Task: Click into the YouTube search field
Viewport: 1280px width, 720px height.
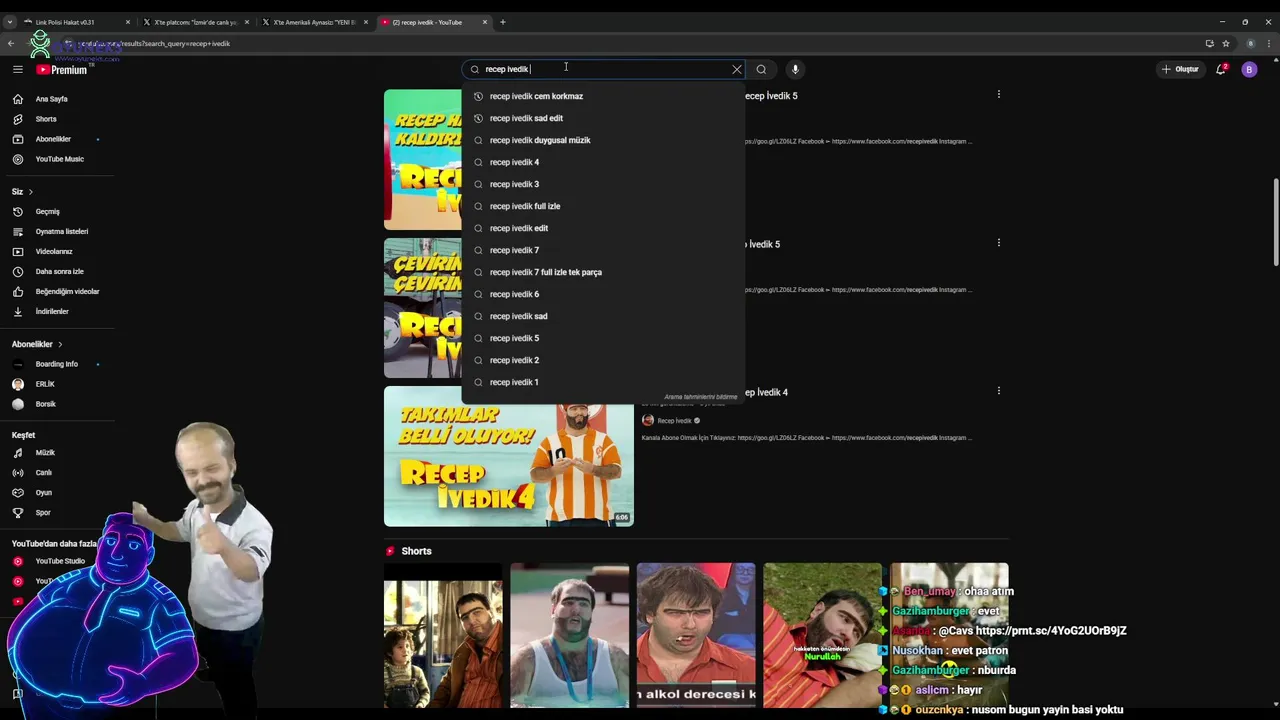Action: coord(605,69)
